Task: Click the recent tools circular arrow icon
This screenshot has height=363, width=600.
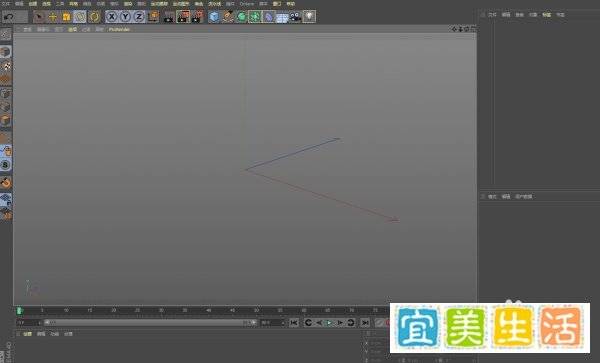Action: (94, 17)
